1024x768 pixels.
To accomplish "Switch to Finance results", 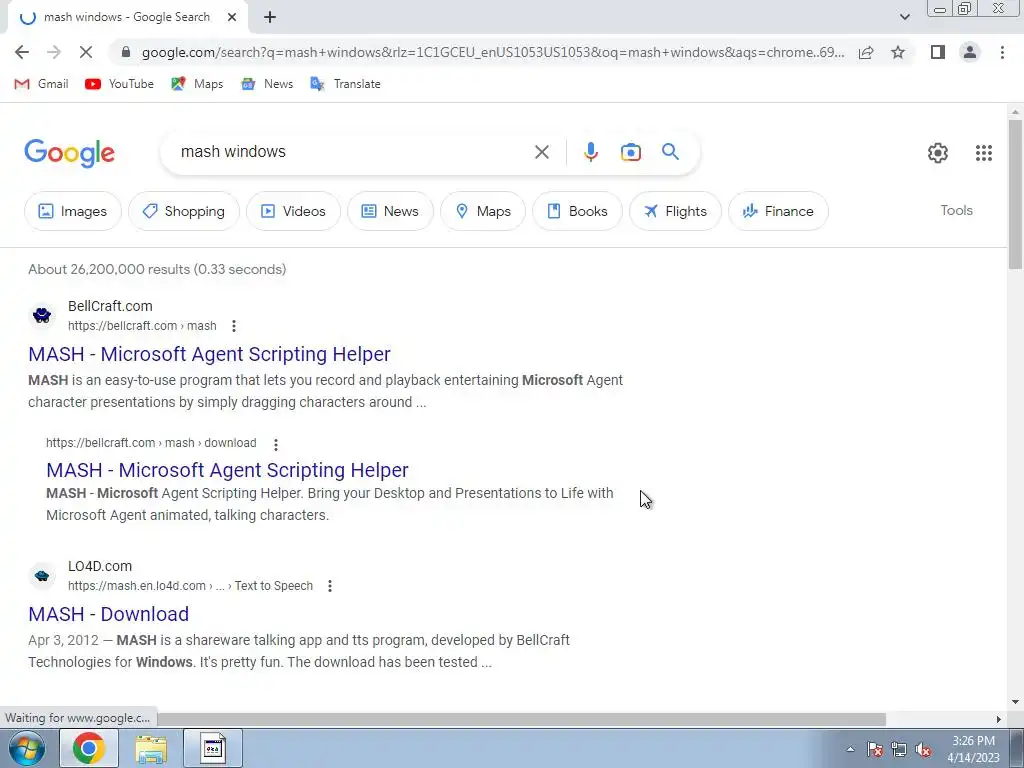I will [x=778, y=211].
